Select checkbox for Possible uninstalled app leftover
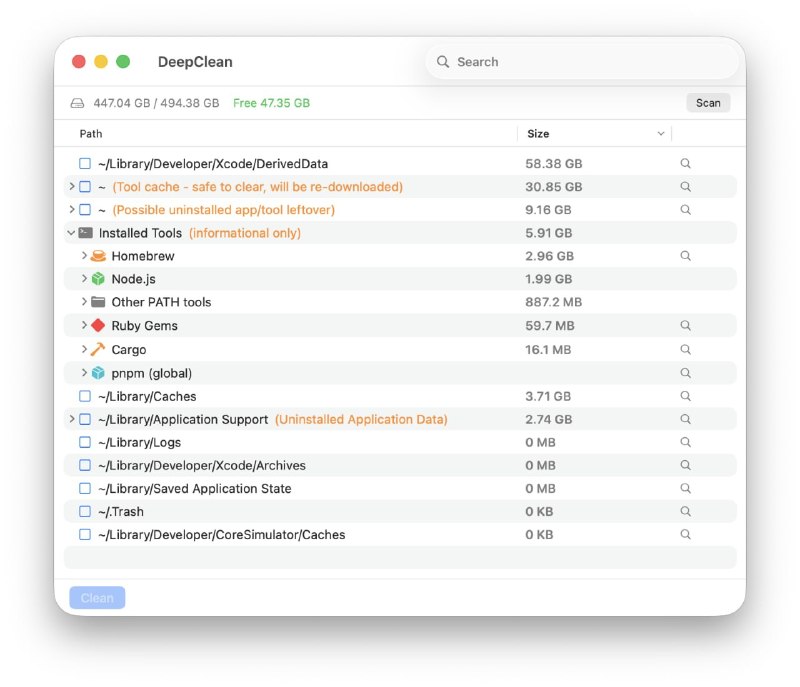The height and width of the screenshot is (687, 800). tap(85, 210)
